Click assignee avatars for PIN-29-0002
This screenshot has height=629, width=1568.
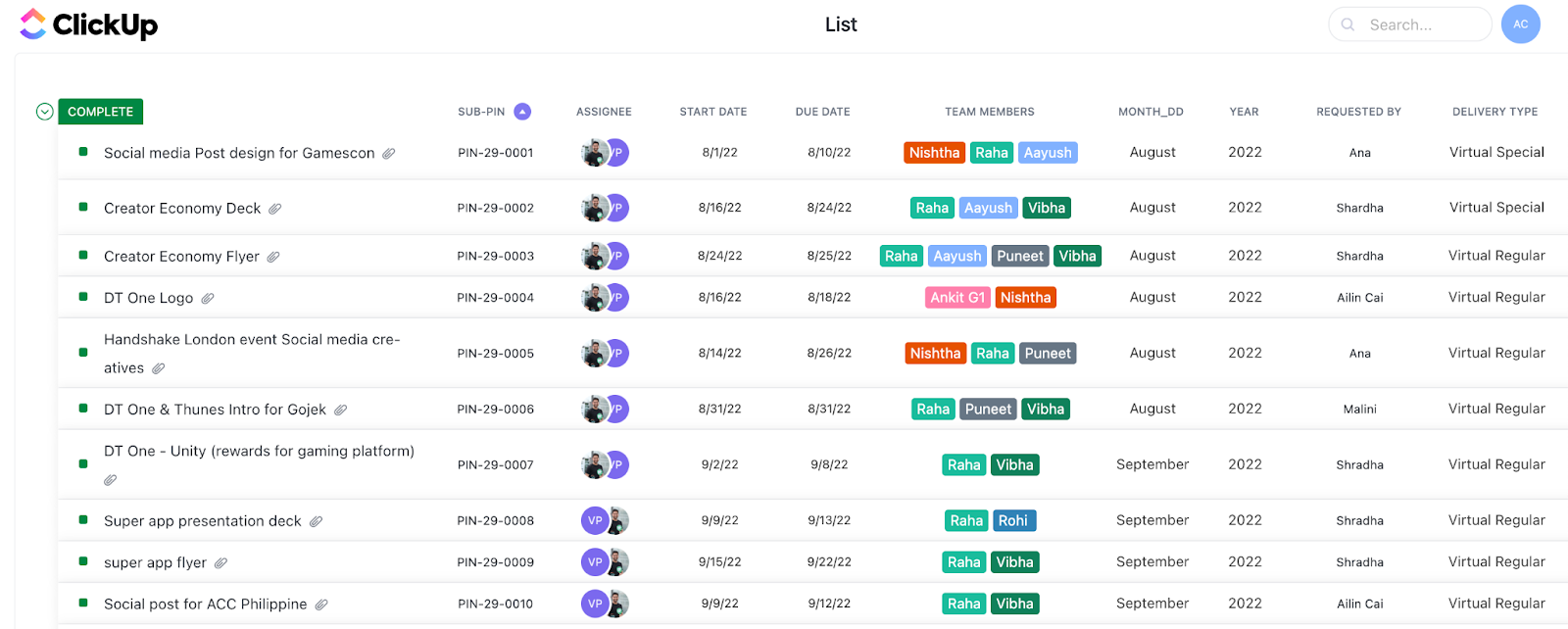[605, 208]
